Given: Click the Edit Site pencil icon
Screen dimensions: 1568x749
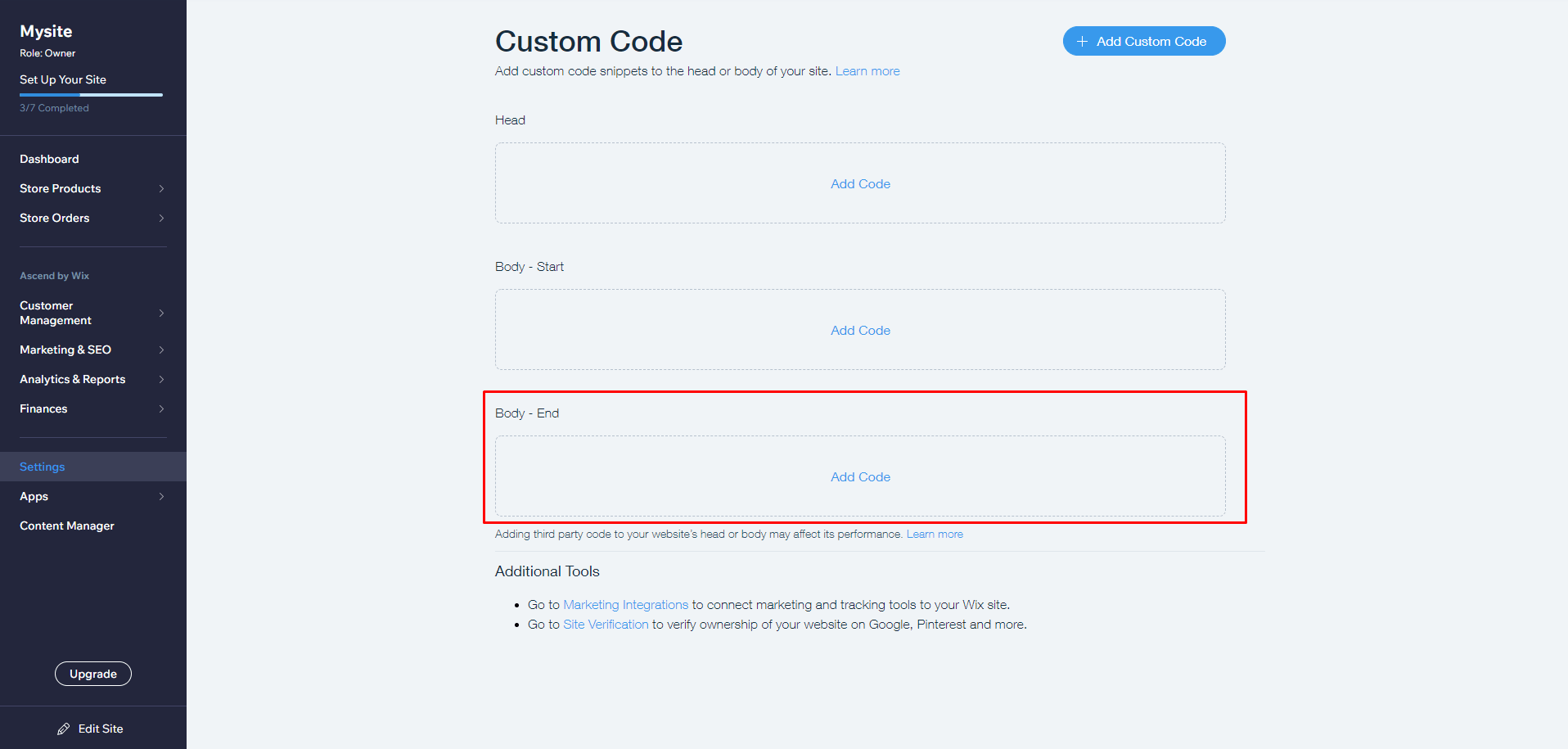Looking at the screenshot, I should 63,728.
